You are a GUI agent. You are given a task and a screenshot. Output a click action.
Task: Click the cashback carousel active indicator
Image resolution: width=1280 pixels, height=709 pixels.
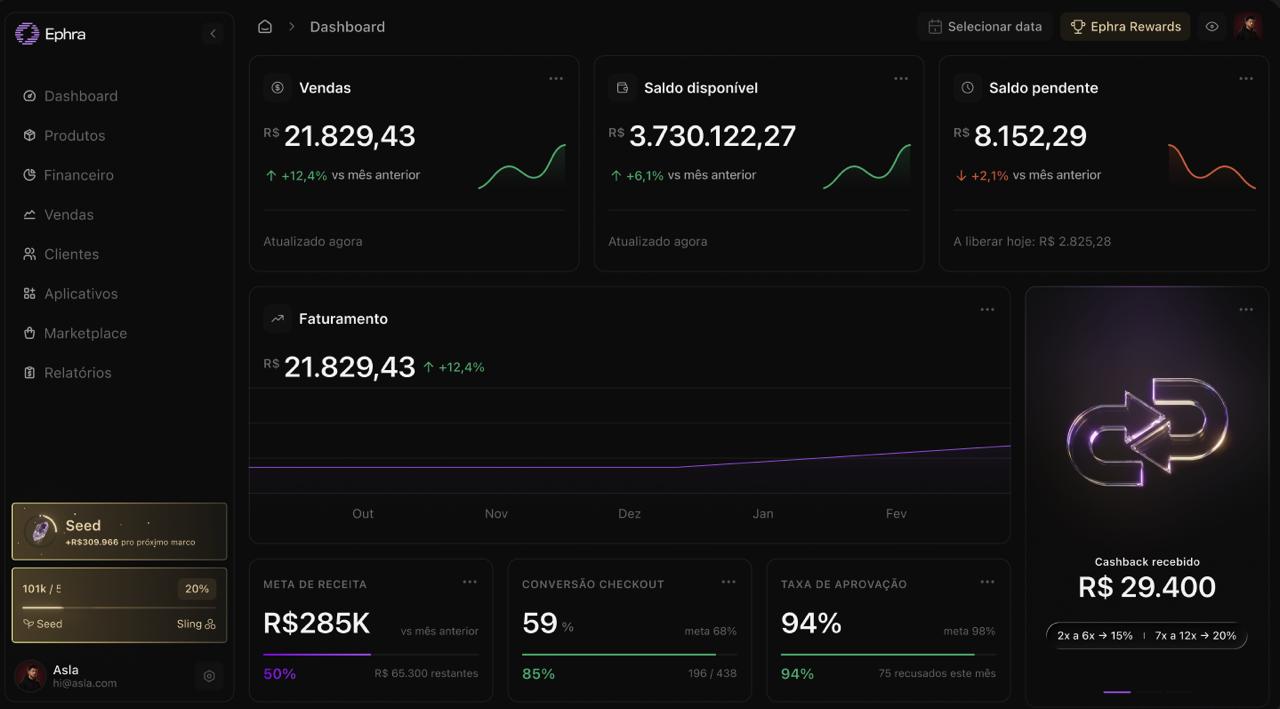tap(1117, 691)
